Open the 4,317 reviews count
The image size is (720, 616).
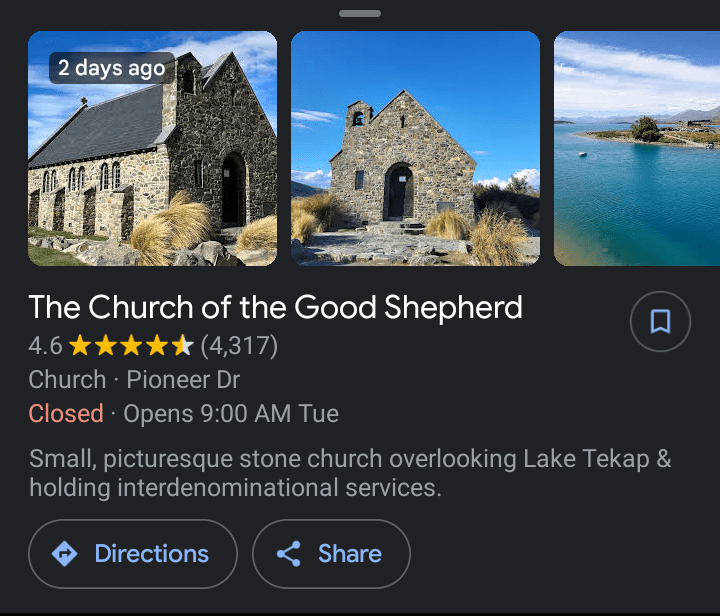tap(239, 347)
